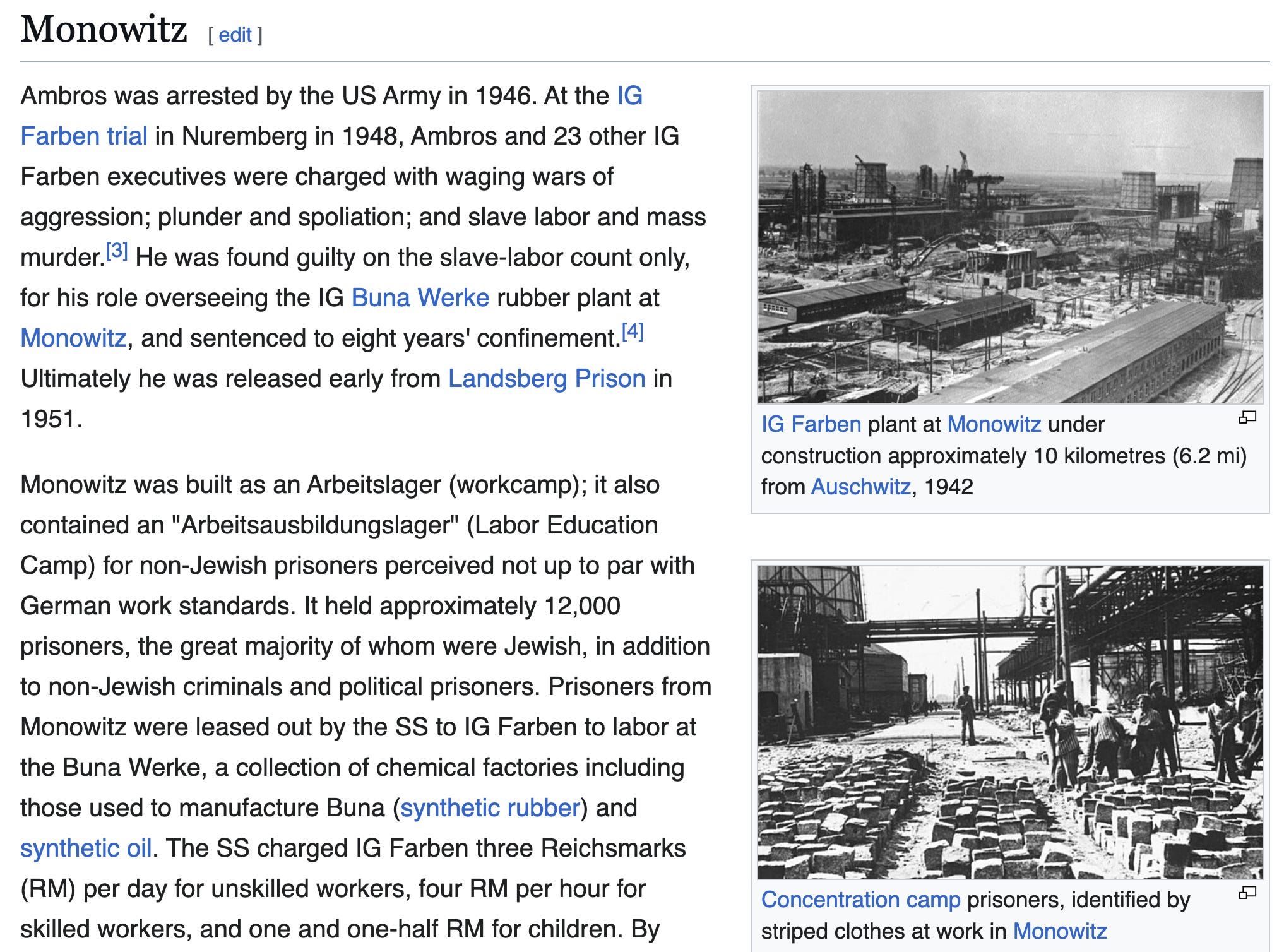Open the Monowitz link in the first paragraph
Image resolution: width=1284 pixels, height=952 pixels.
click(73, 338)
